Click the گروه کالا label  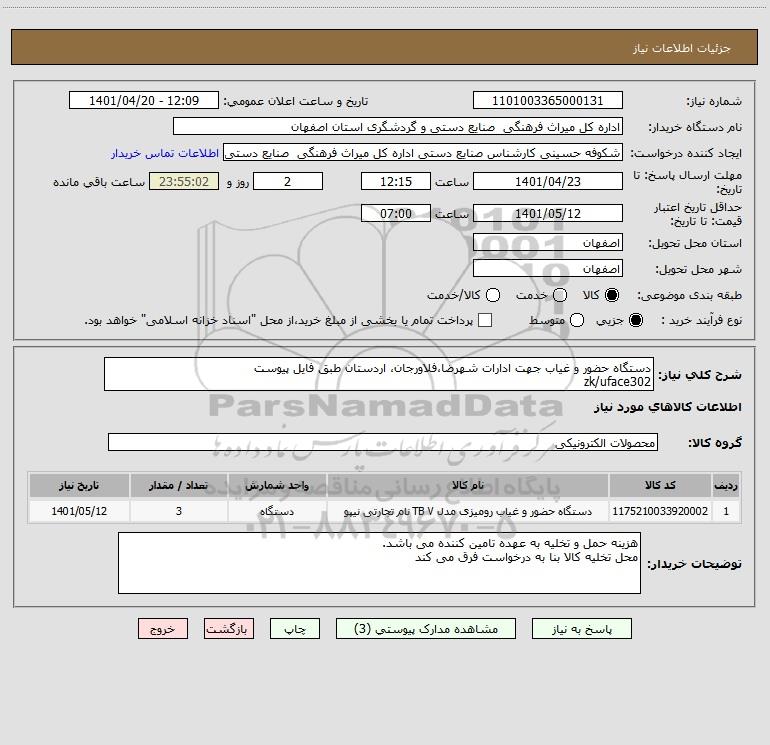715,443
